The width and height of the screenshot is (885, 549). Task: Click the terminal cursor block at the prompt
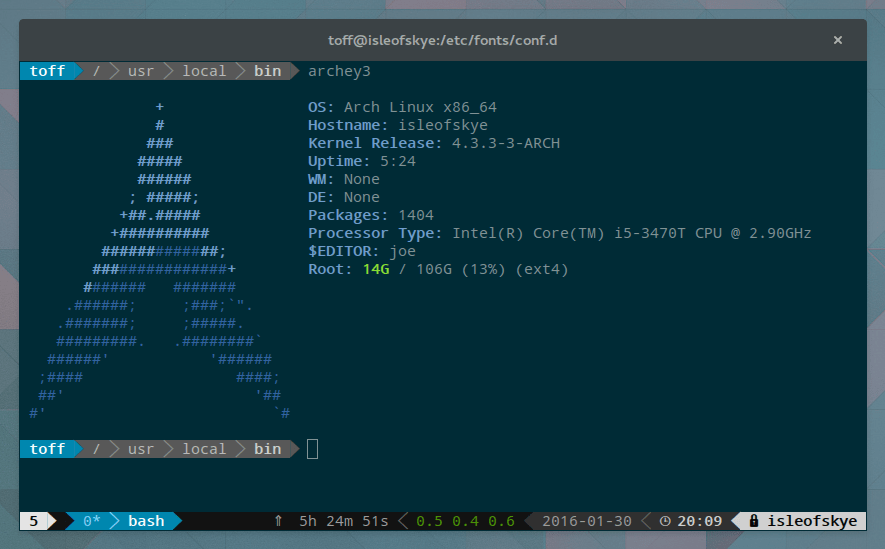(x=312, y=449)
